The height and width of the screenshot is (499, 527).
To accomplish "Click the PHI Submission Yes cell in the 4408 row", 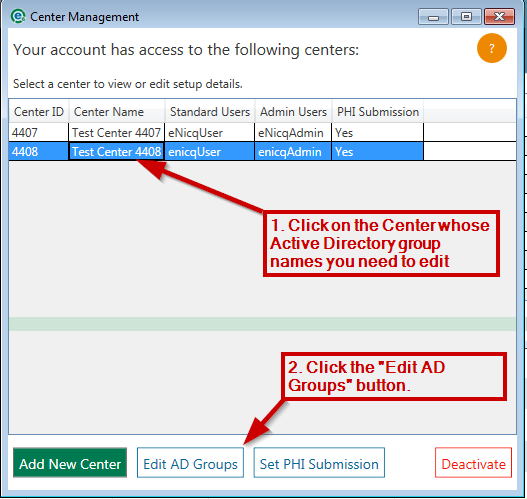I will tap(378, 152).
